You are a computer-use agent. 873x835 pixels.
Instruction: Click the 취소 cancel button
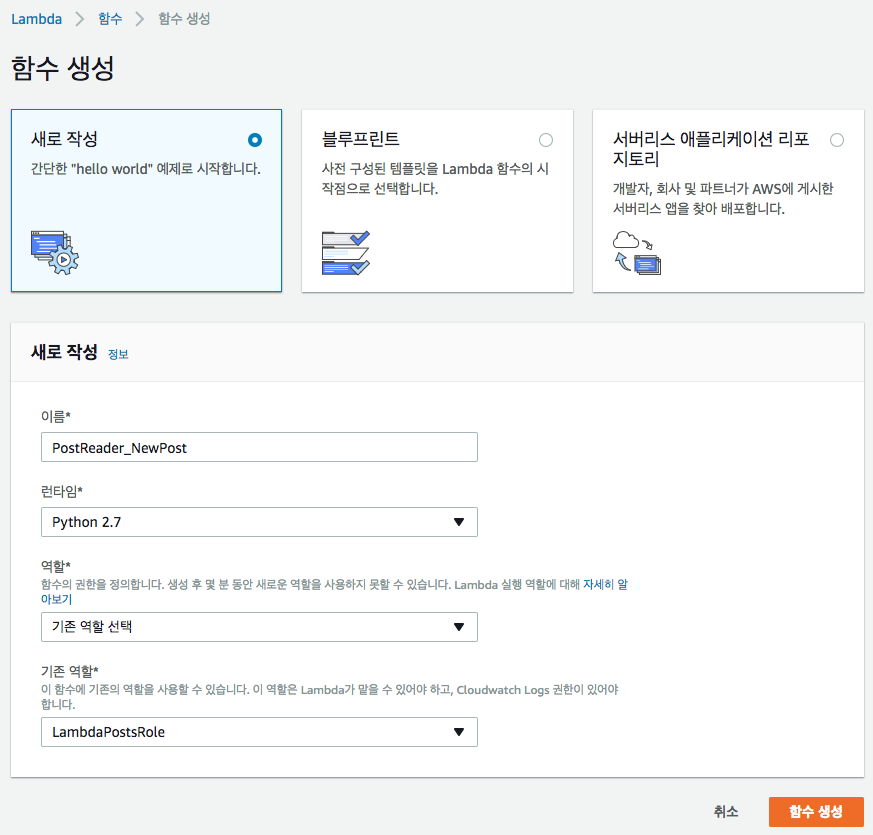(726, 812)
